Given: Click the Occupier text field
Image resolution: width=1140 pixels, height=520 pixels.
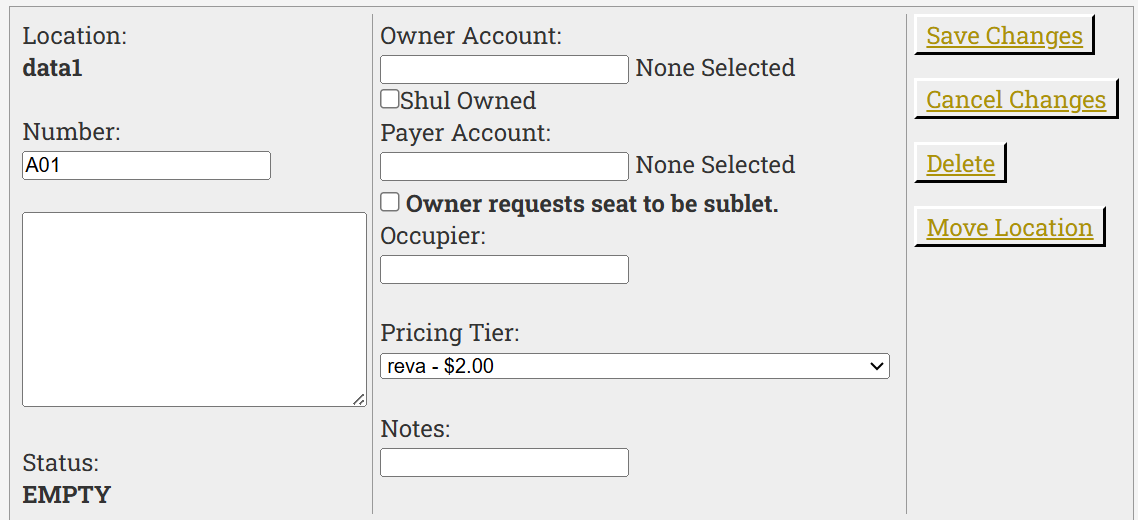Looking at the screenshot, I should pyautogui.click(x=504, y=269).
